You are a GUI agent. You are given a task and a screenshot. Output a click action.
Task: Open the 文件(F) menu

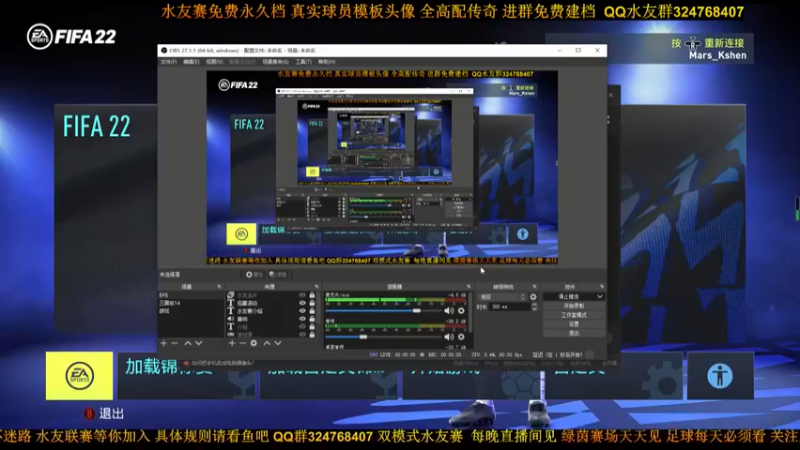(x=168, y=62)
